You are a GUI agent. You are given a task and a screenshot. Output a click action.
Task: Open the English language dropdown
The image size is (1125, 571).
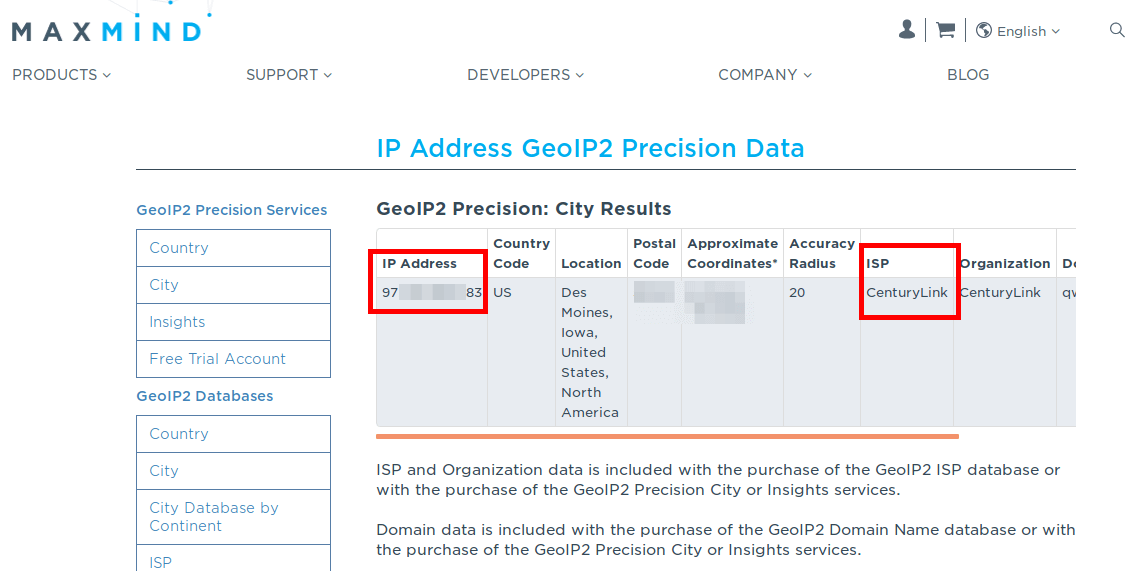click(1027, 31)
